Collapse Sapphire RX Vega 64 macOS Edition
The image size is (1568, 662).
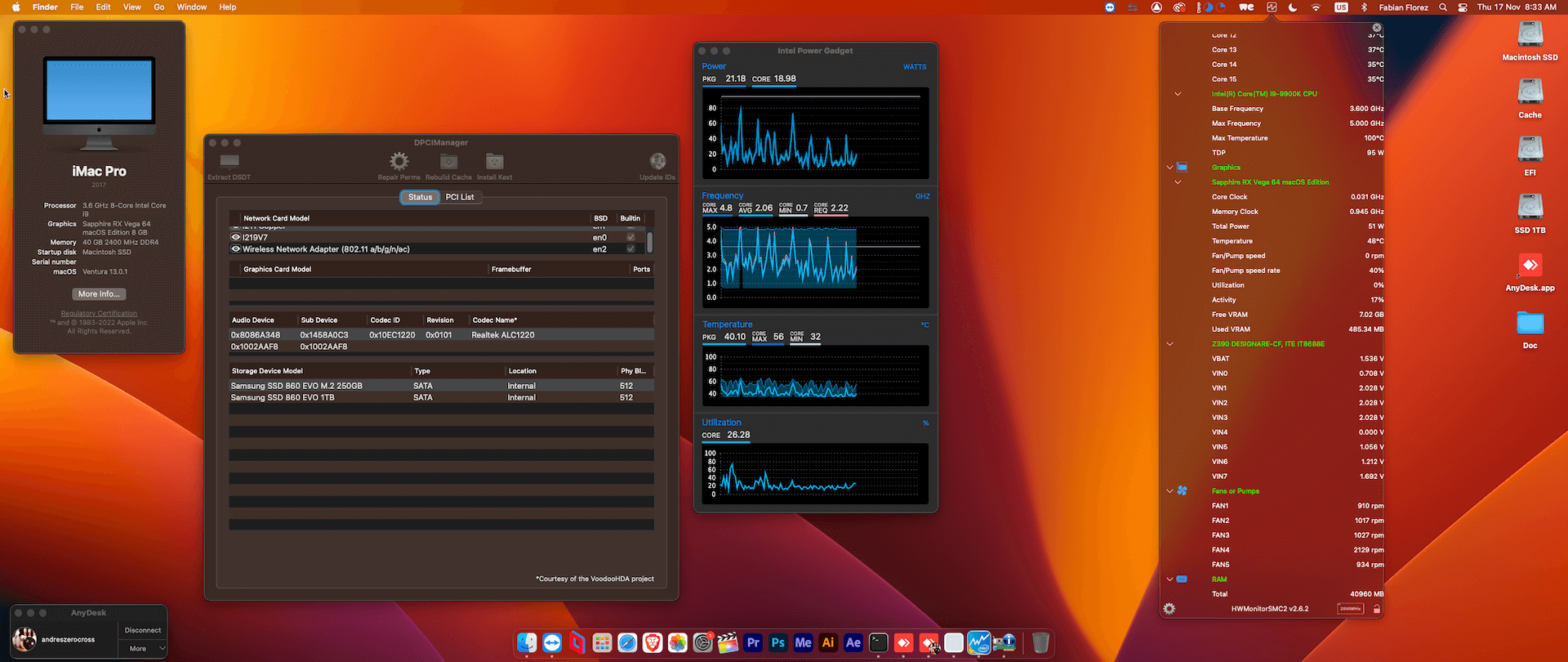tap(1178, 182)
